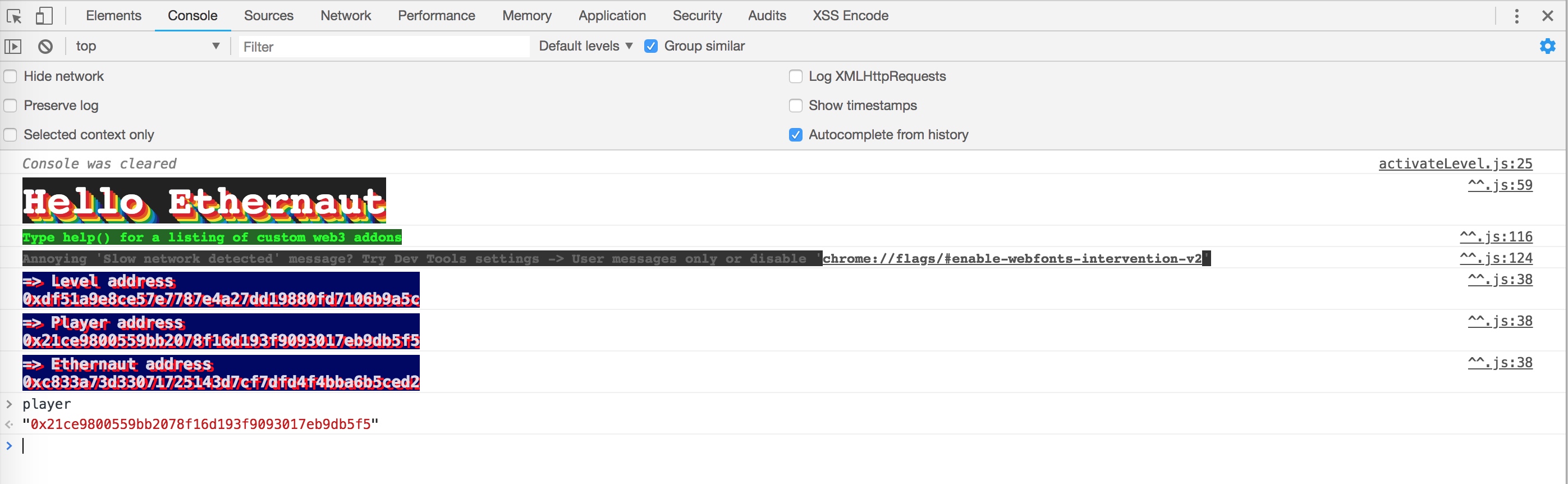Enable the Preserve log checkbox
Screen dimensions: 1568x484
pos(10,106)
